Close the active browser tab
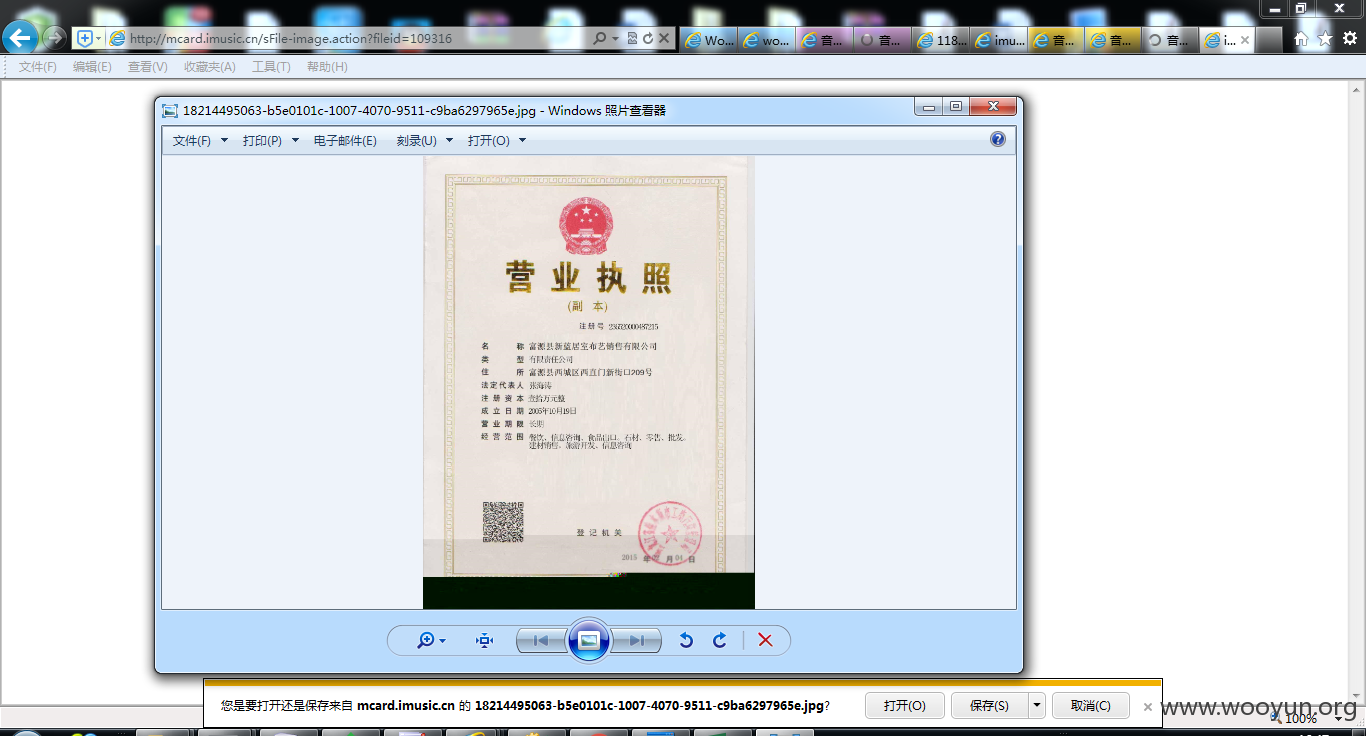This screenshot has width=1366, height=736. point(1245,40)
